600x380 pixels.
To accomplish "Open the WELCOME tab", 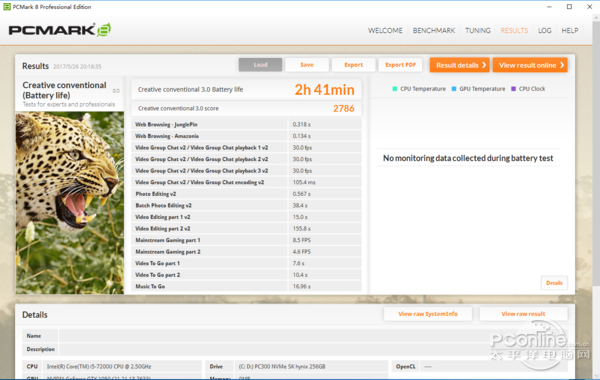I will pyautogui.click(x=385, y=31).
